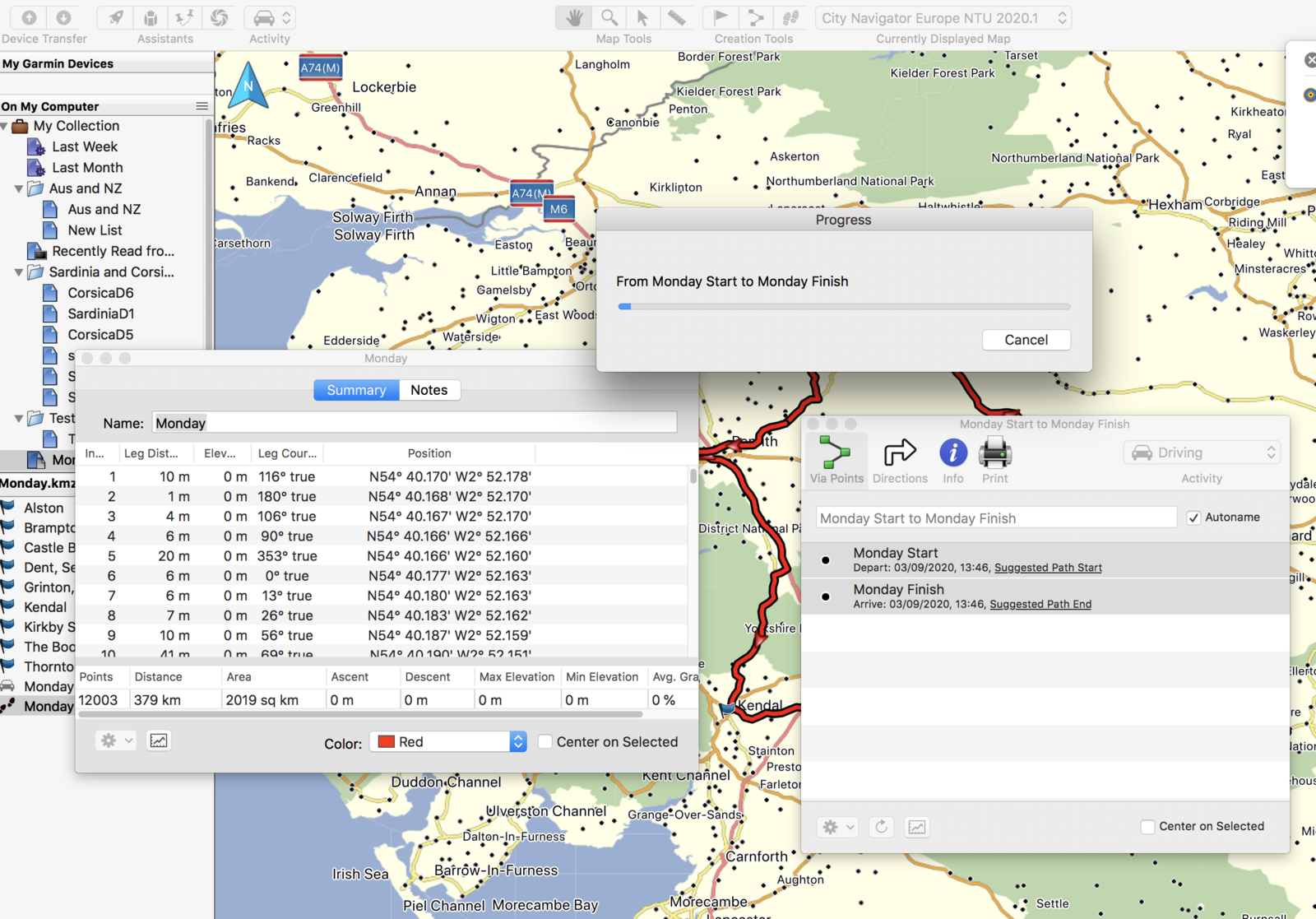Open the Via Points tab
1316x919 pixels.
click(836, 460)
